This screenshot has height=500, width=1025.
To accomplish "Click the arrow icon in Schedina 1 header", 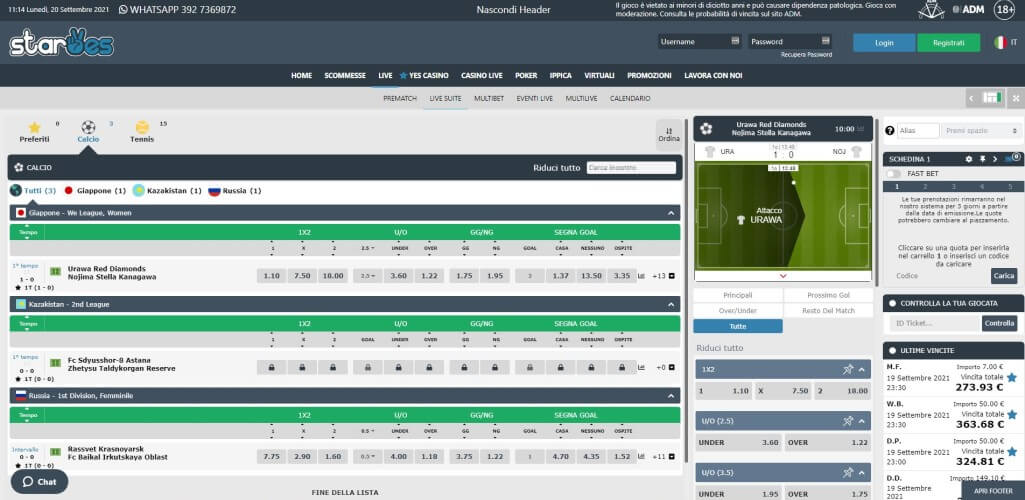I will (995, 159).
